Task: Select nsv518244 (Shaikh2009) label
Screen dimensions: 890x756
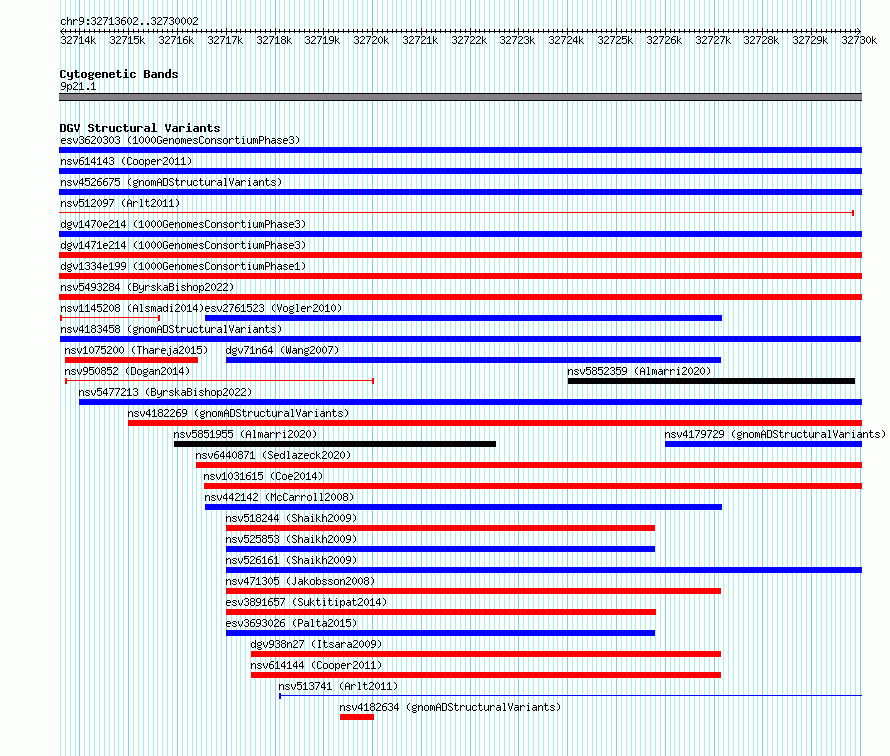Action: 291,518
